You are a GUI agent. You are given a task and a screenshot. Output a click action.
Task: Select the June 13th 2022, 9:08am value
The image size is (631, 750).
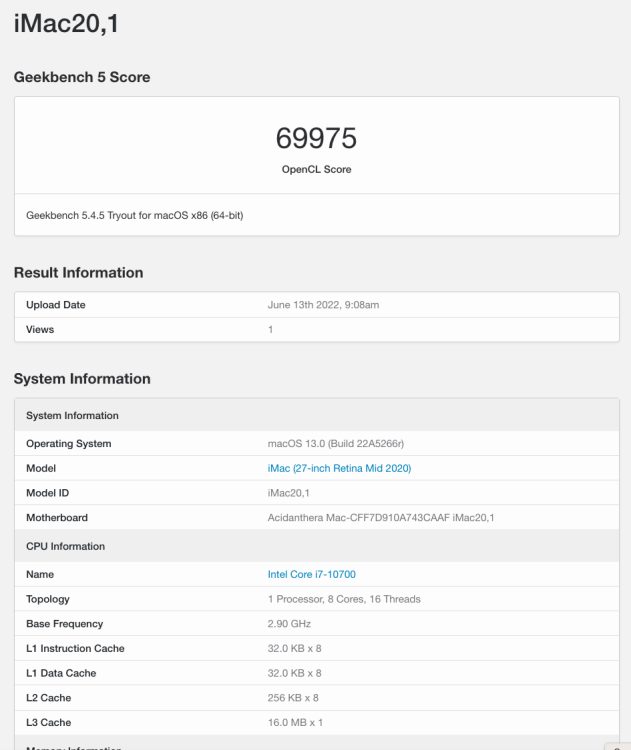click(x=323, y=305)
